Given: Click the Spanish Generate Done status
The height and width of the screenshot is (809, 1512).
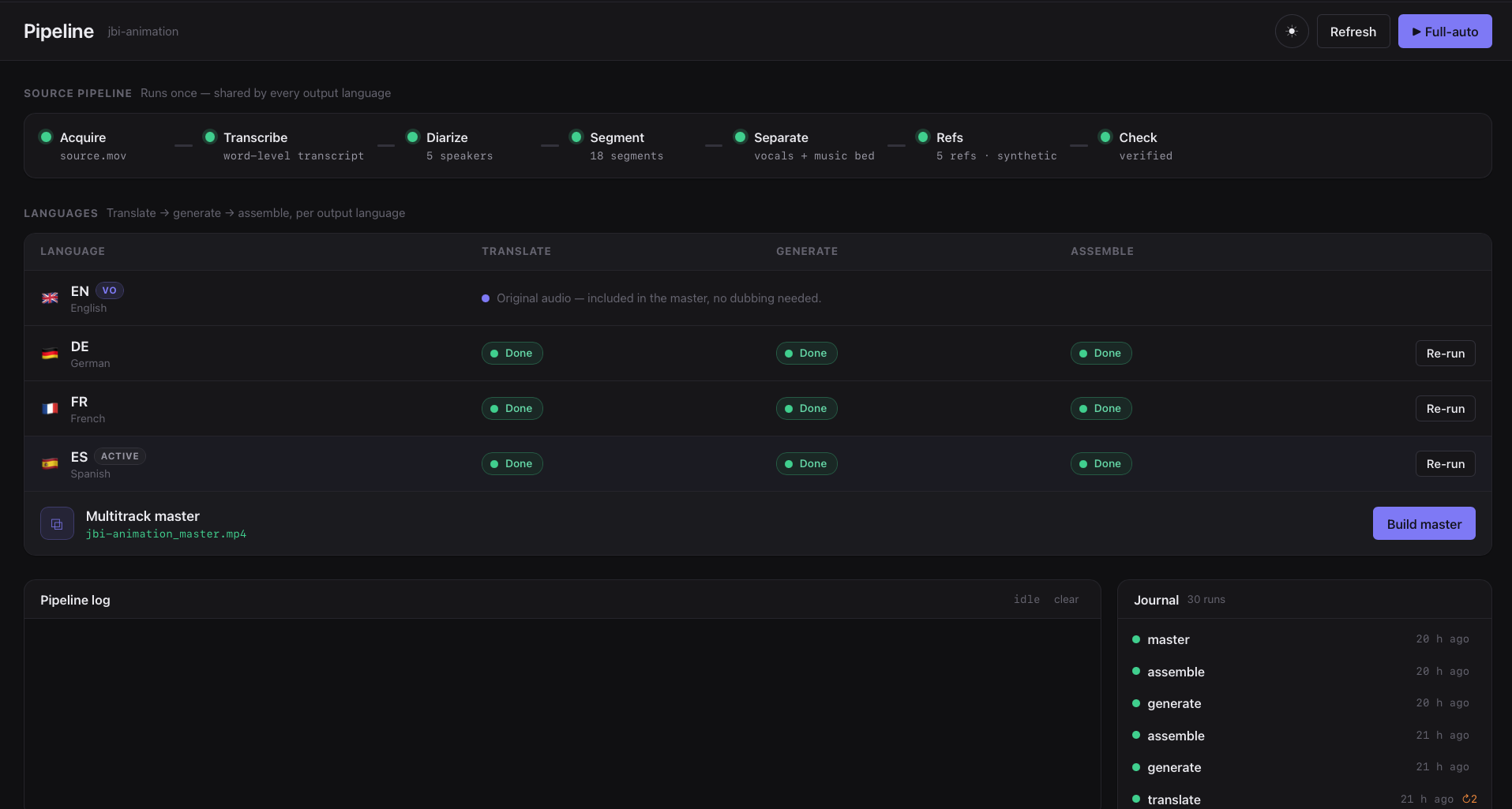Looking at the screenshot, I should point(807,464).
